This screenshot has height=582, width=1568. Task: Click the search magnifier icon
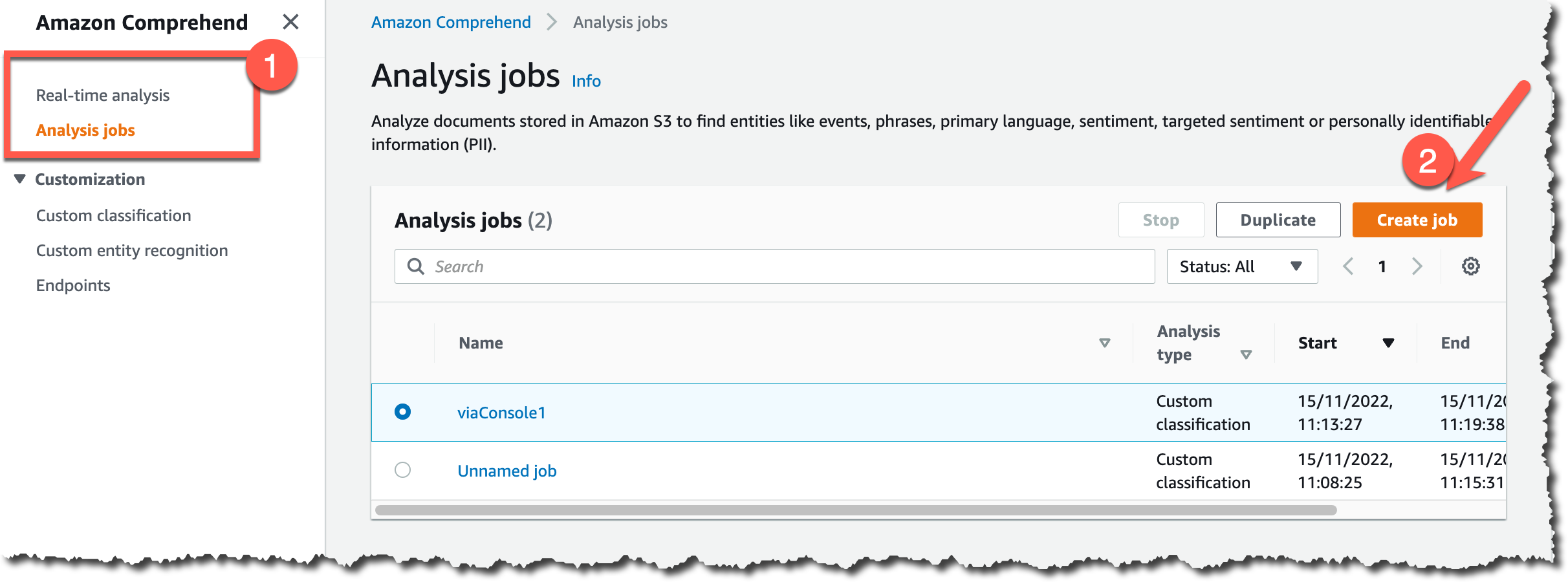pos(416,266)
